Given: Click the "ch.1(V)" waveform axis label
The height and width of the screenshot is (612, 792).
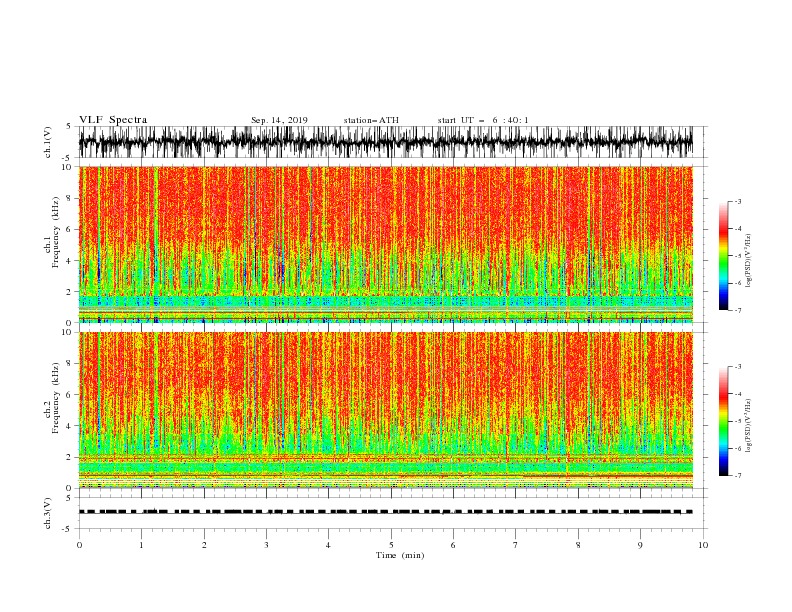Looking at the screenshot, I should 48,142.
